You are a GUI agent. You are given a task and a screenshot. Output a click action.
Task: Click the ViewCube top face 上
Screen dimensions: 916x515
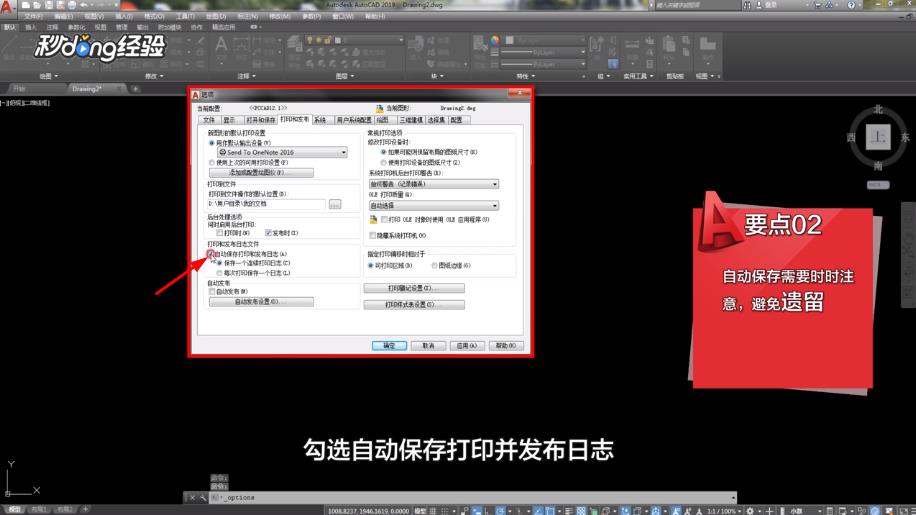(x=877, y=137)
